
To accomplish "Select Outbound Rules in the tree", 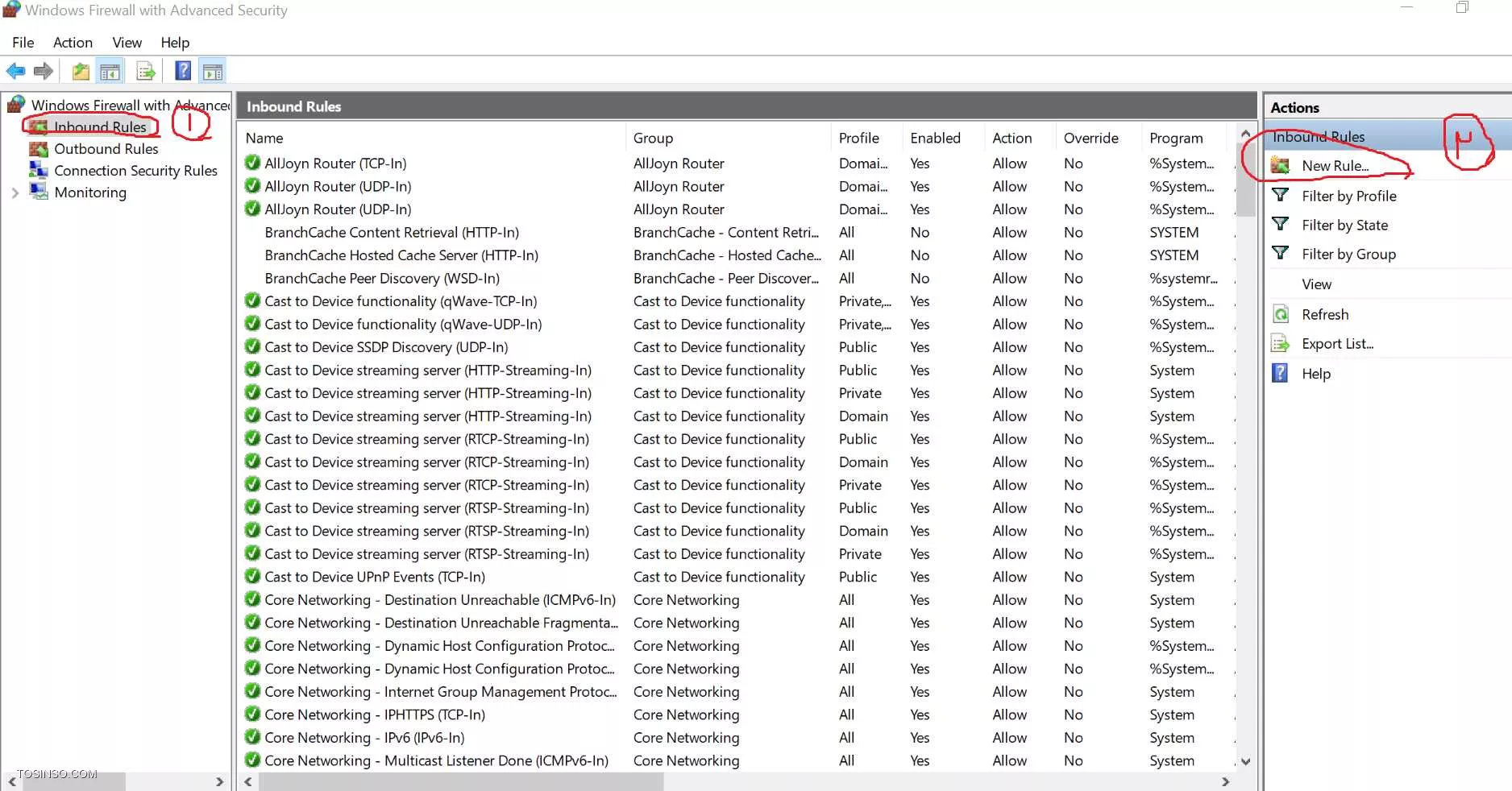I will click(x=106, y=149).
